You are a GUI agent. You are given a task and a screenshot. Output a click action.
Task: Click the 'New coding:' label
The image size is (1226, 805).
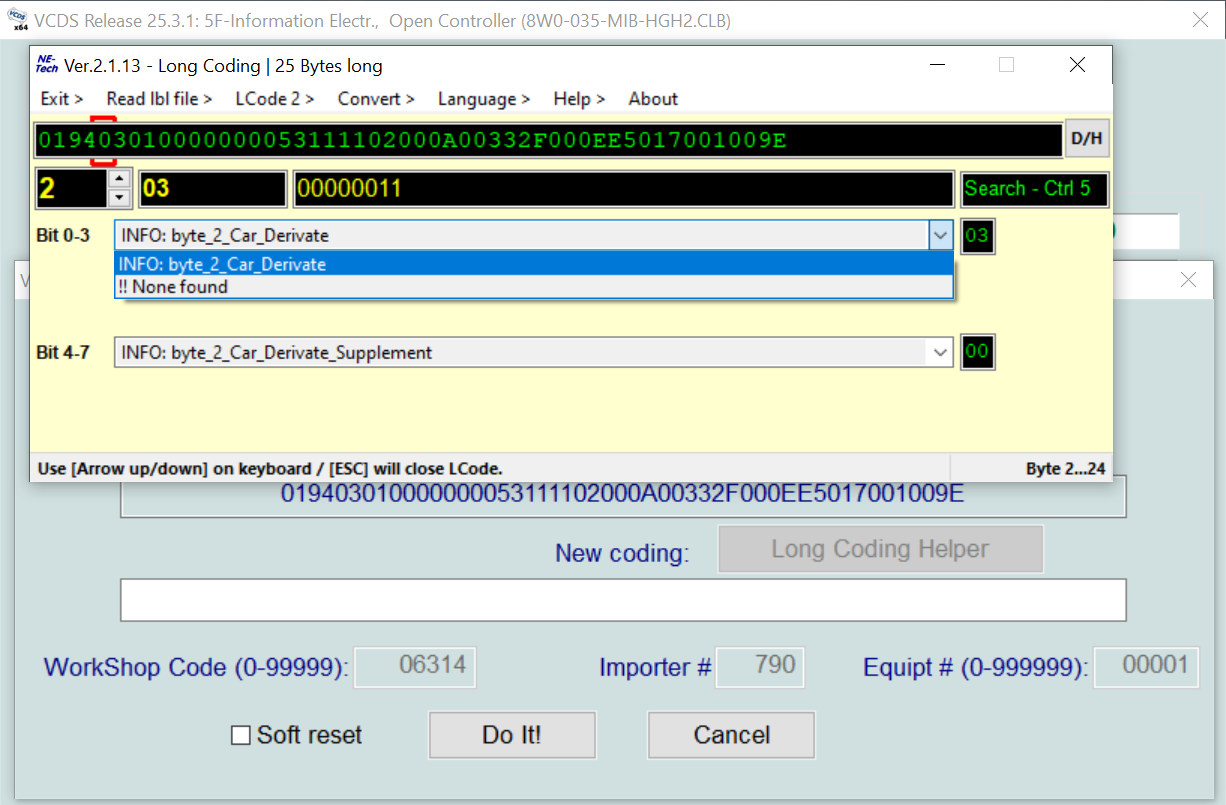click(x=622, y=553)
